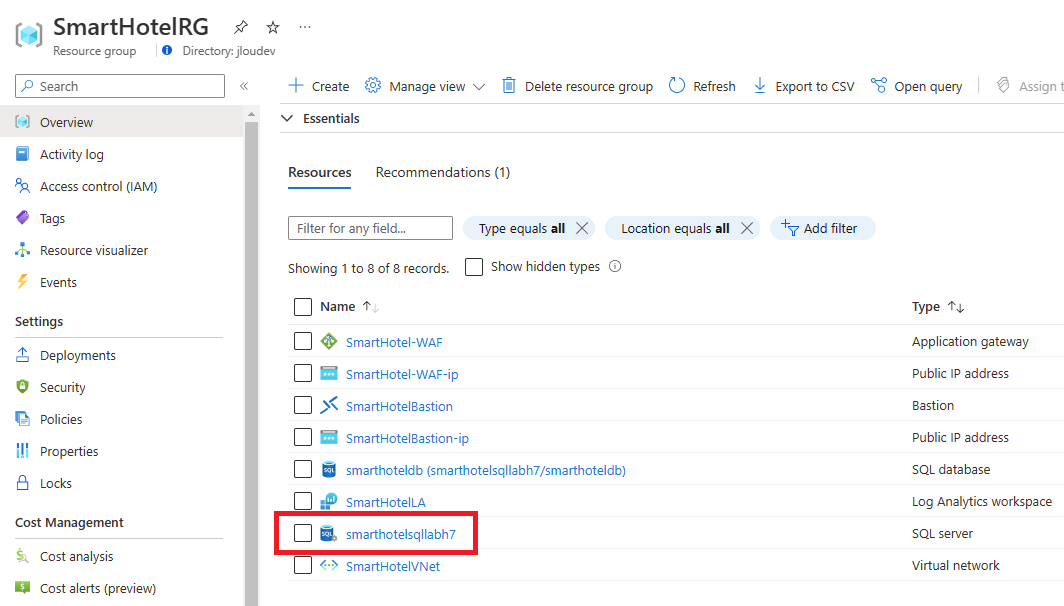Enable Show hidden types checkbox
This screenshot has height=606, width=1064.
474,267
